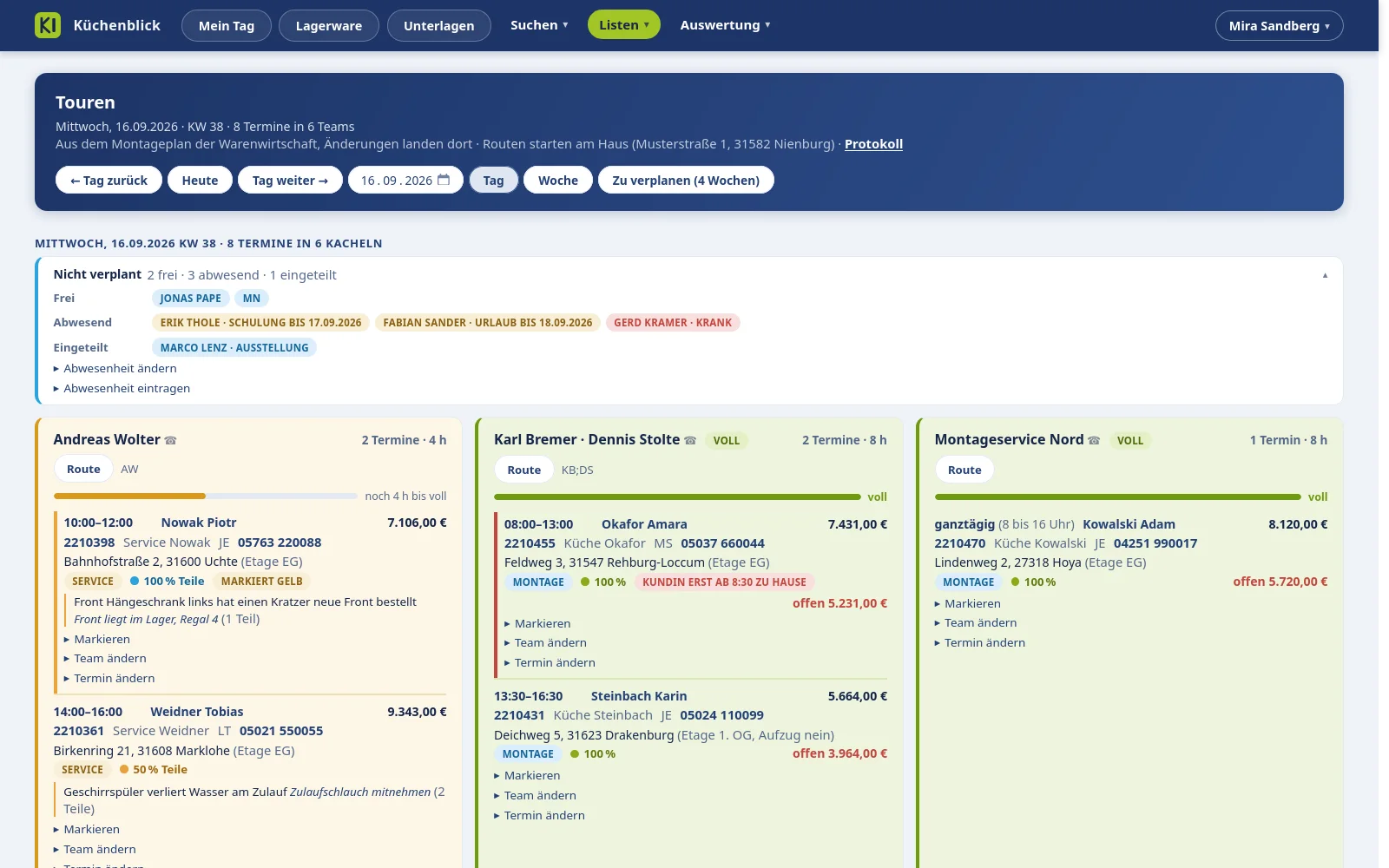Open Unterlagen section
Viewport: 1389px width, 868px height.
(439, 26)
